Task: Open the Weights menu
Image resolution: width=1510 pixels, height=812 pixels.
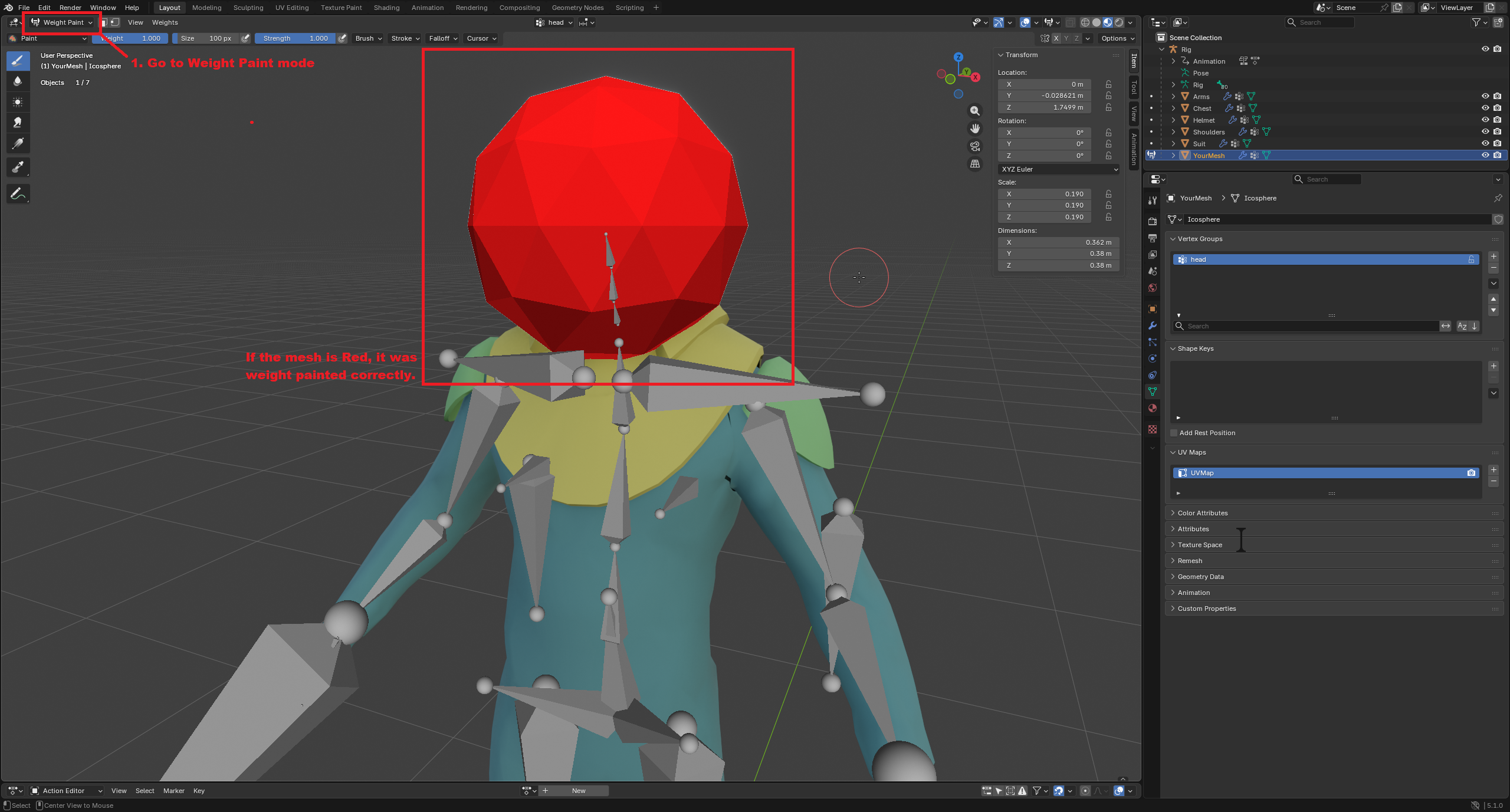Action: [165, 22]
